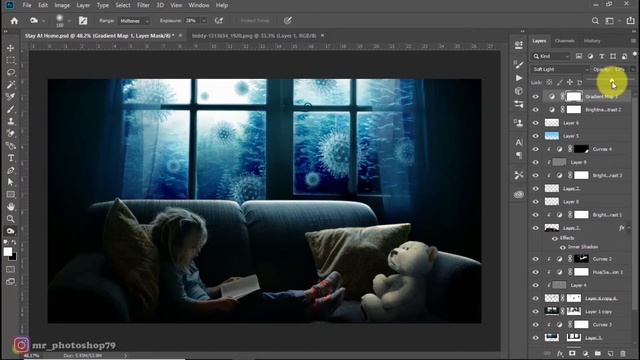Add a layer mask from panel bottom
Screen dimensions: 640x360
pyautogui.click(x=572, y=353)
